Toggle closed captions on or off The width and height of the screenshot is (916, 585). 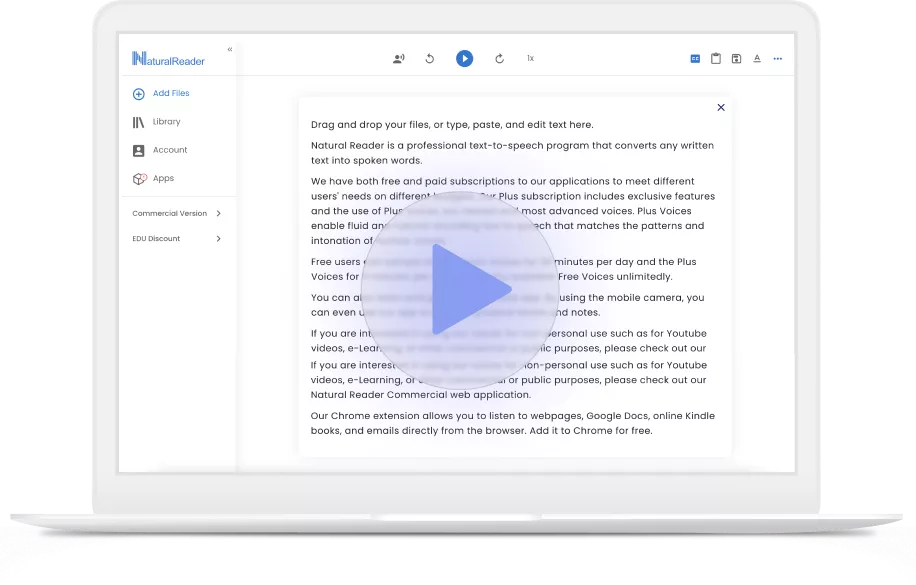(x=694, y=58)
